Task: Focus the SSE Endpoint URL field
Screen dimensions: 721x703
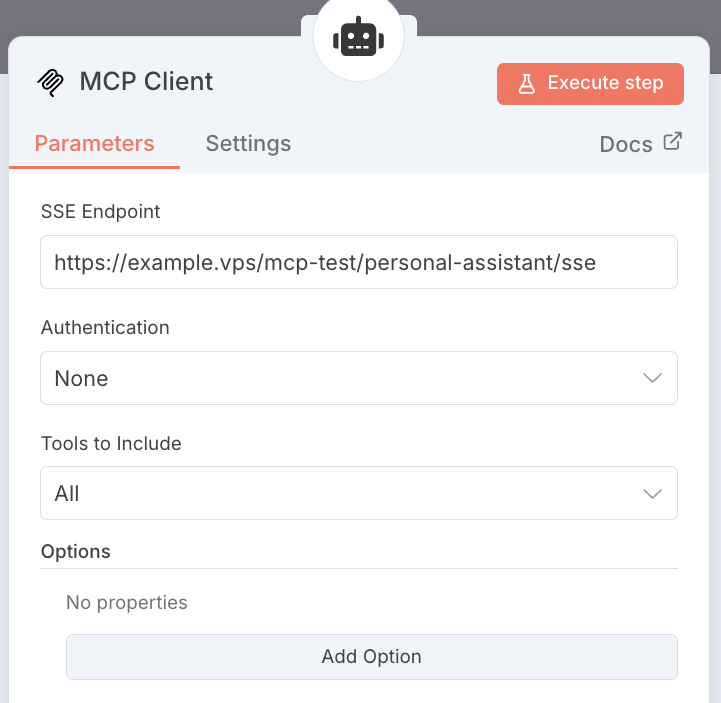Action: coord(358,263)
